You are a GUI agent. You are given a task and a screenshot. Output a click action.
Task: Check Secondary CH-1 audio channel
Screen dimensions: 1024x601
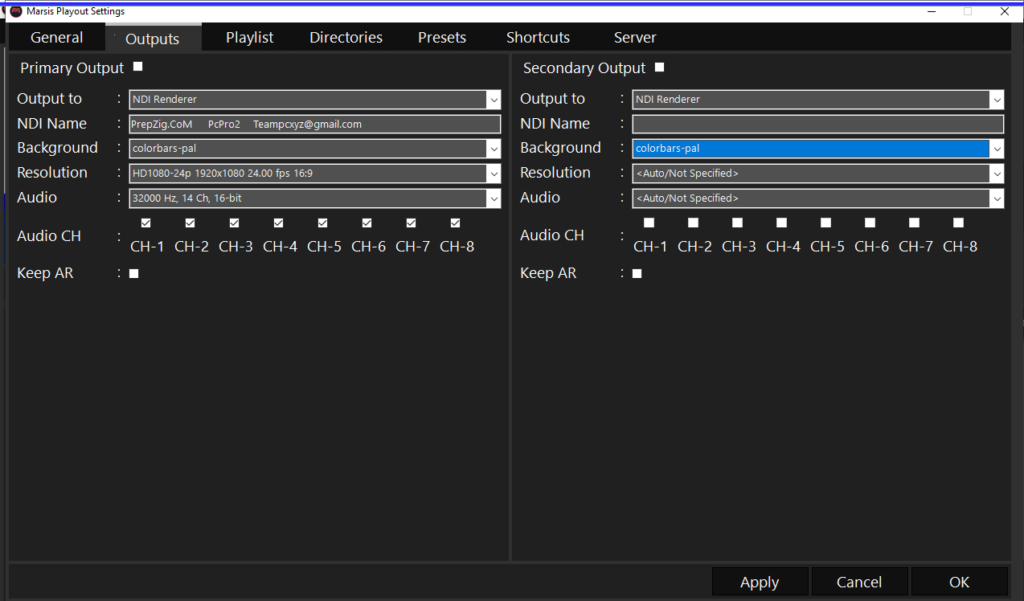pos(649,223)
